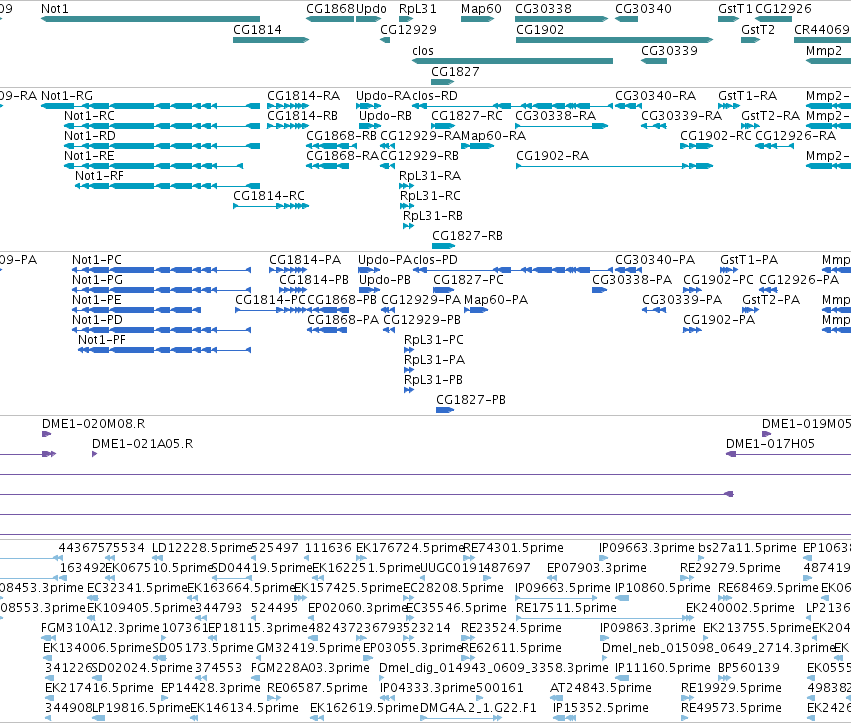
Task: Click transcript GstT2-RA
Action: pyautogui.click(x=770, y=116)
